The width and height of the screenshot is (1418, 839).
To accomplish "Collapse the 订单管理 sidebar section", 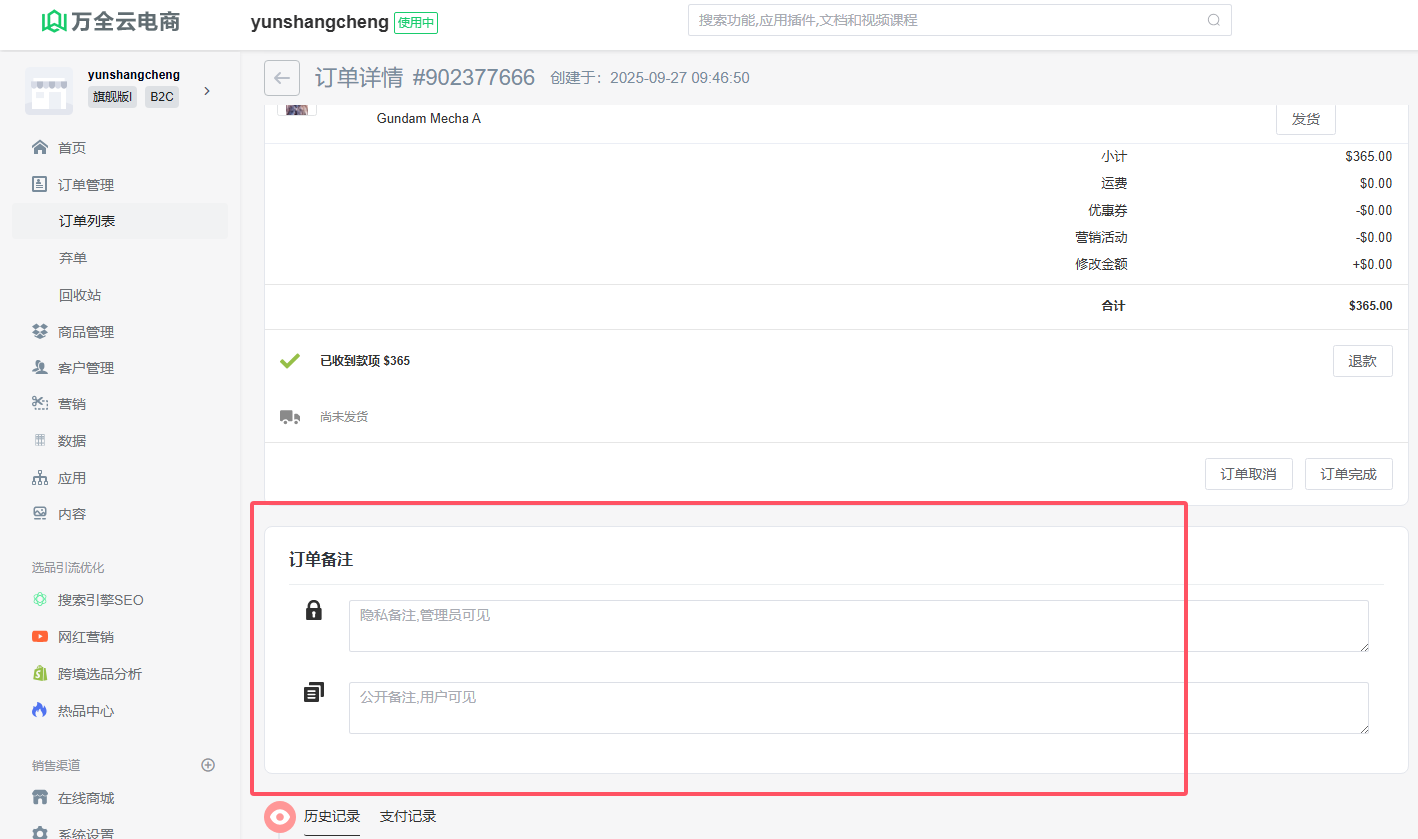I will coord(85,185).
